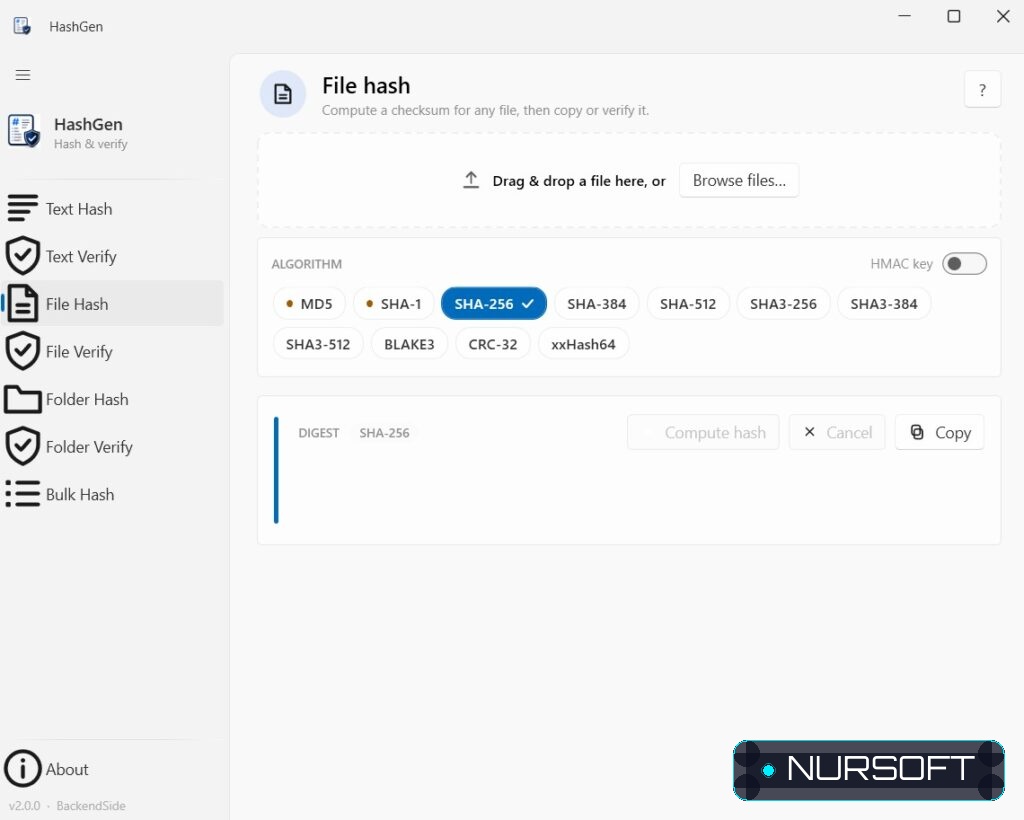Select the xxHash64 algorithm
This screenshot has height=820, width=1024.
[x=583, y=344]
